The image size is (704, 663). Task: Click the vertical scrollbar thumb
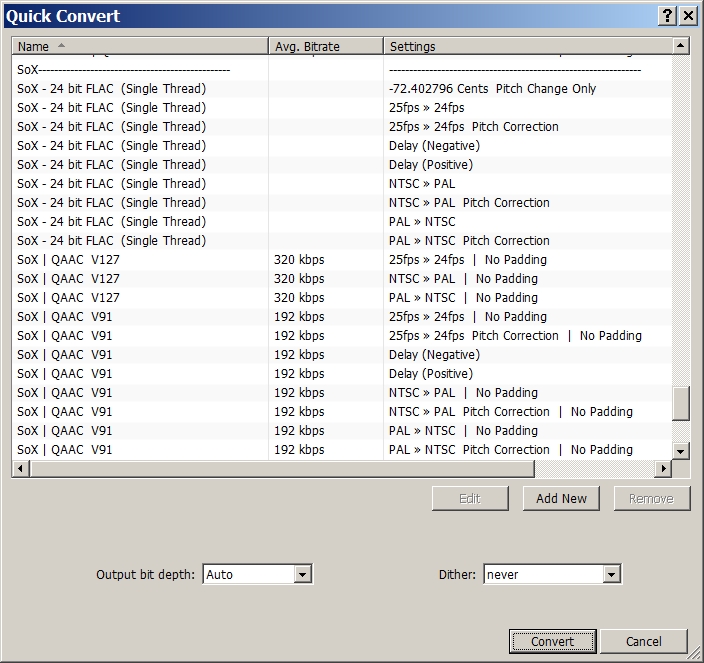coord(681,404)
